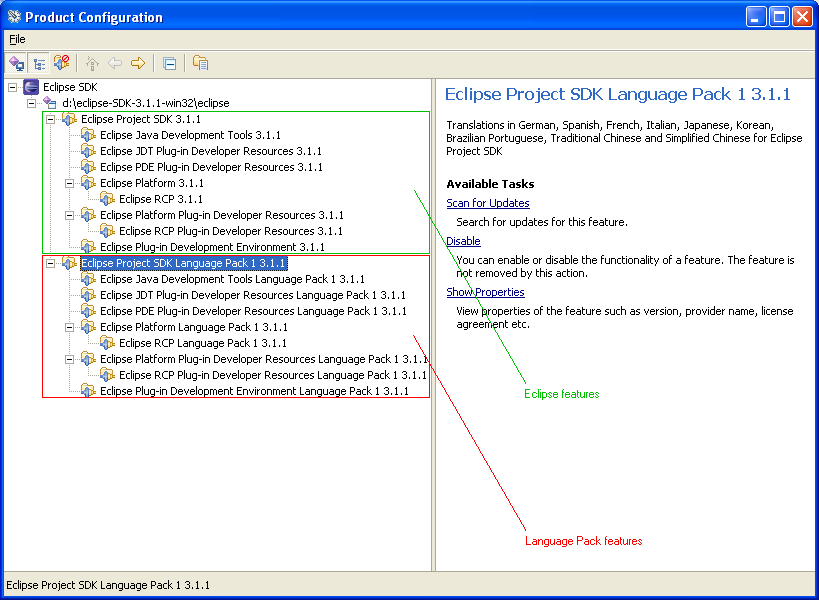Select Eclipse JDT Plug-in Developer Resources Language Pack 1
Image resolution: width=819 pixels, height=600 pixels.
pos(253,296)
